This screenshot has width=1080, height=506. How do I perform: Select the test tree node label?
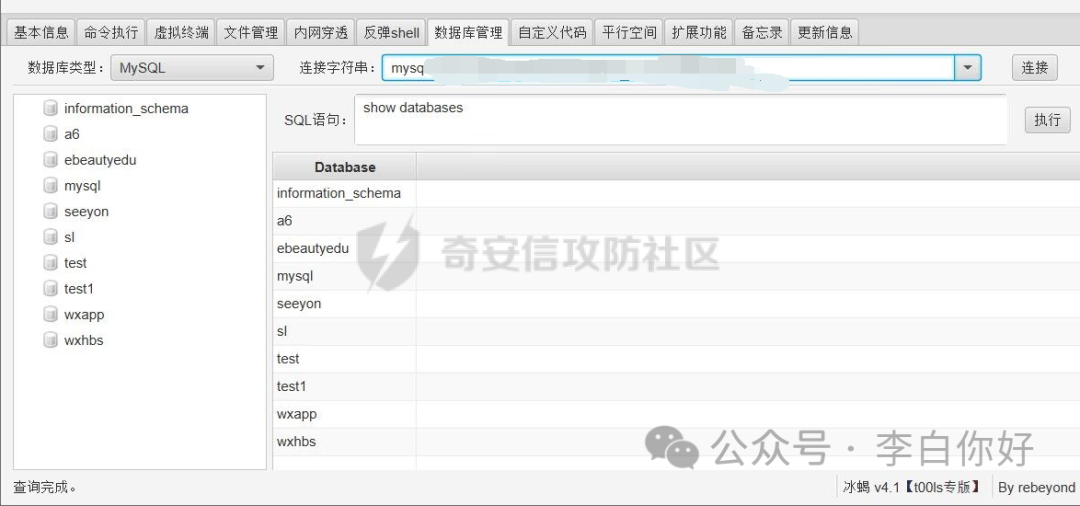click(x=75, y=263)
